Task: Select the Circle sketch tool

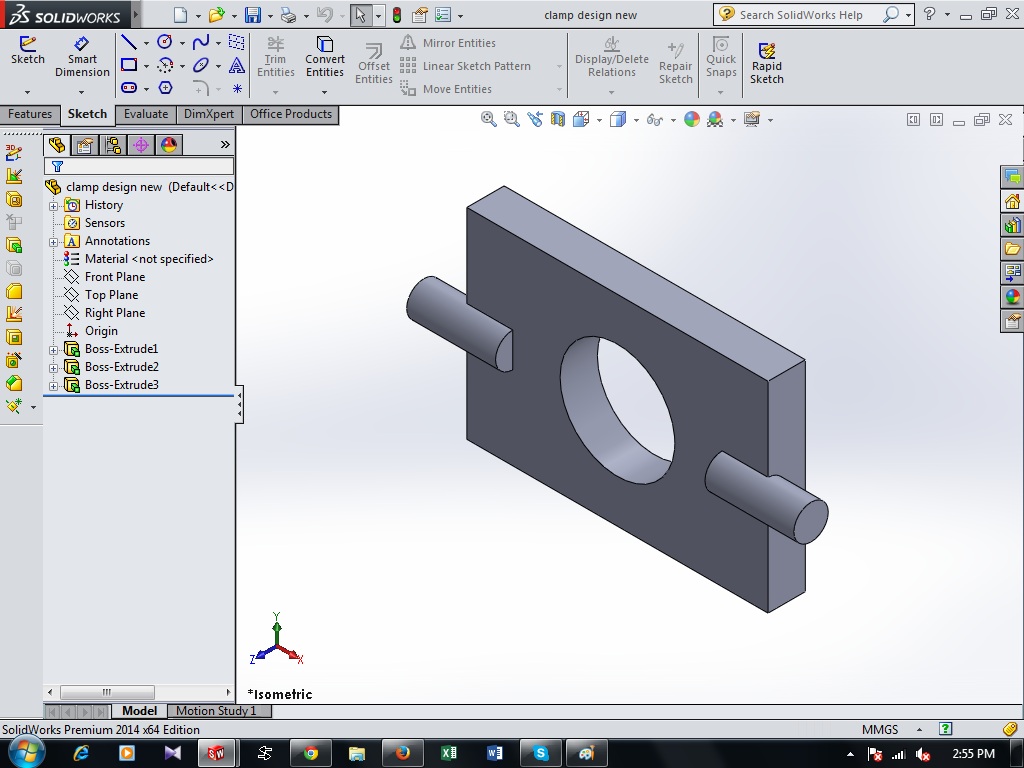Action: [x=165, y=42]
